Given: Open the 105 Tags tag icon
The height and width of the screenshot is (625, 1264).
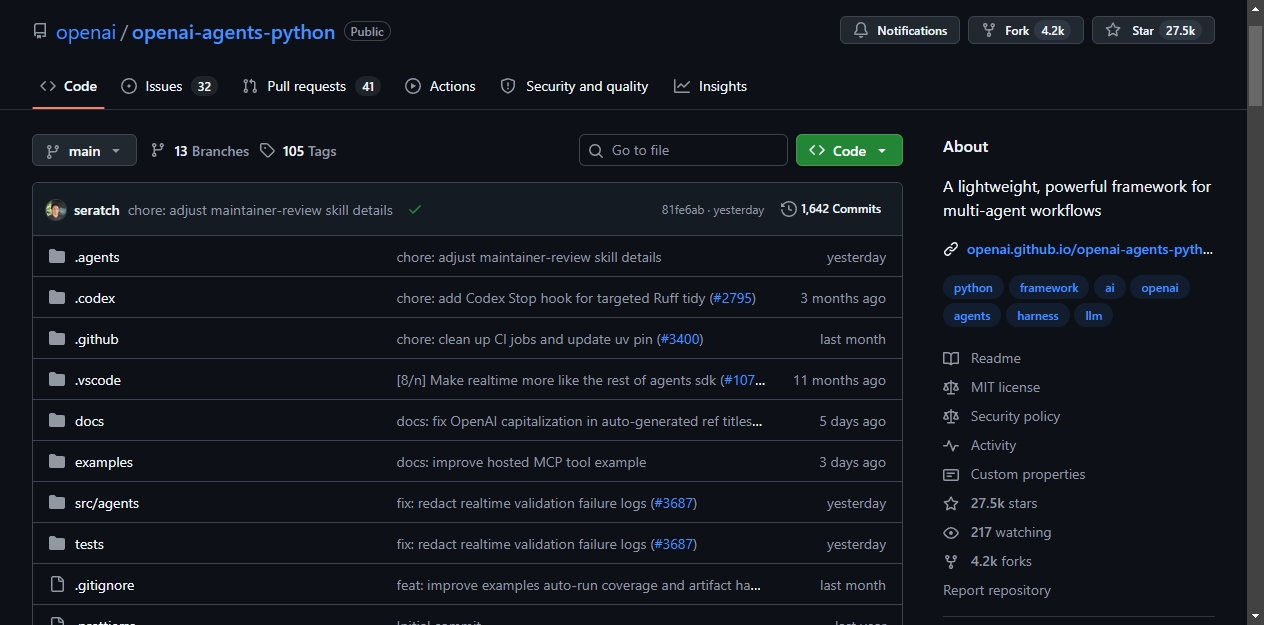Looking at the screenshot, I should 267,151.
